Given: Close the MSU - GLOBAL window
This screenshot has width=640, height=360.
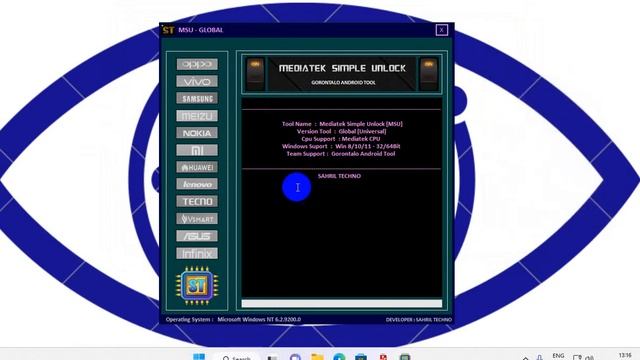Looking at the screenshot, I should coord(442,30).
